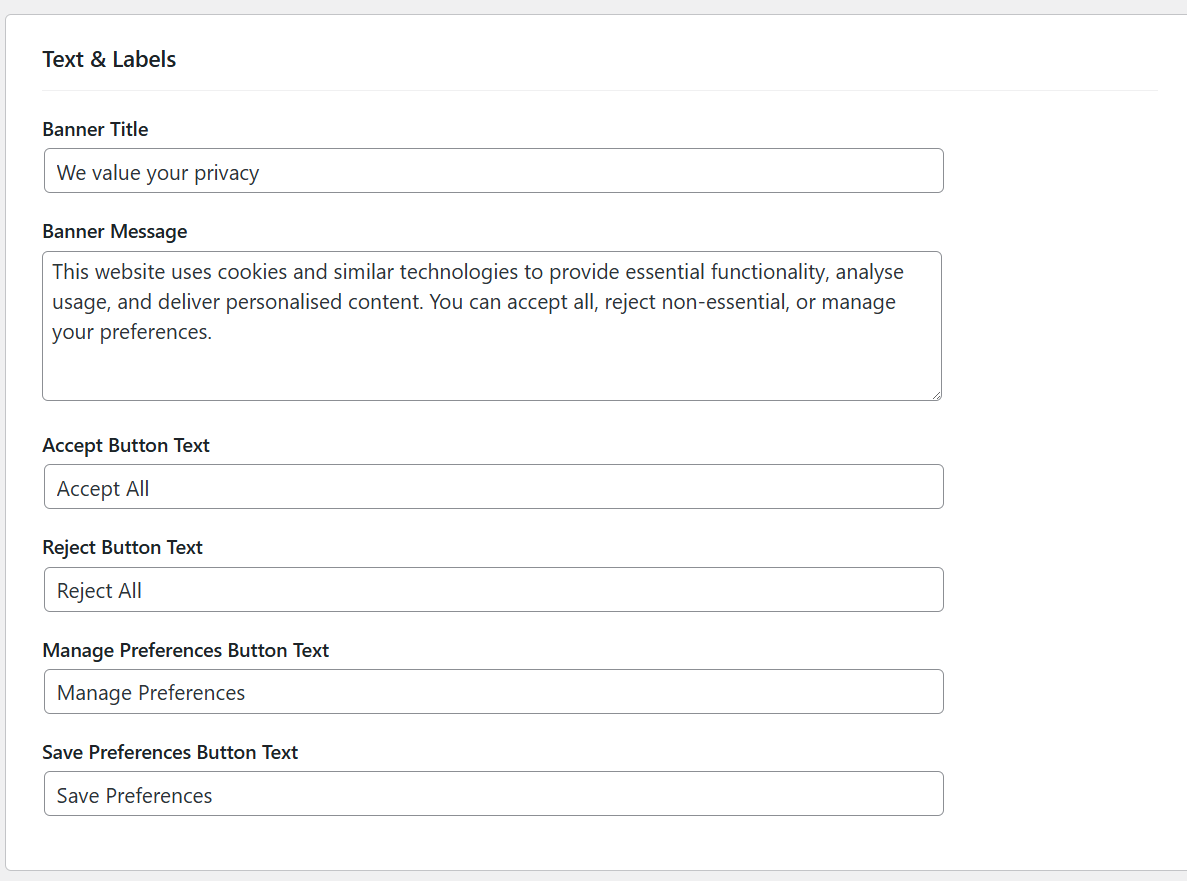Click the divider line below "Text & Labels"
This screenshot has height=881, width=1187.
[600, 91]
